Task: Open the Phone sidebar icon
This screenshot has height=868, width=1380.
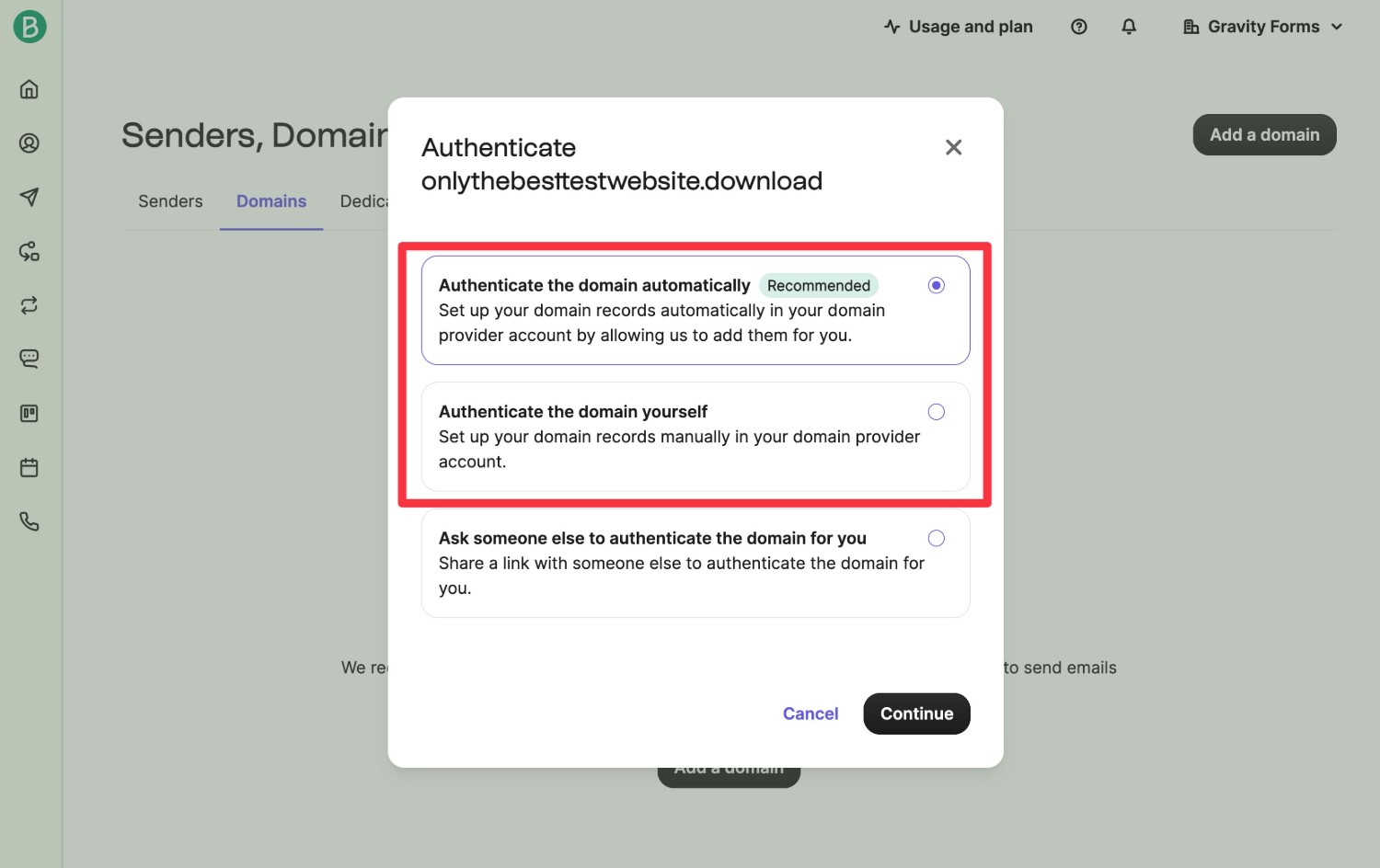Action: [29, 521]
